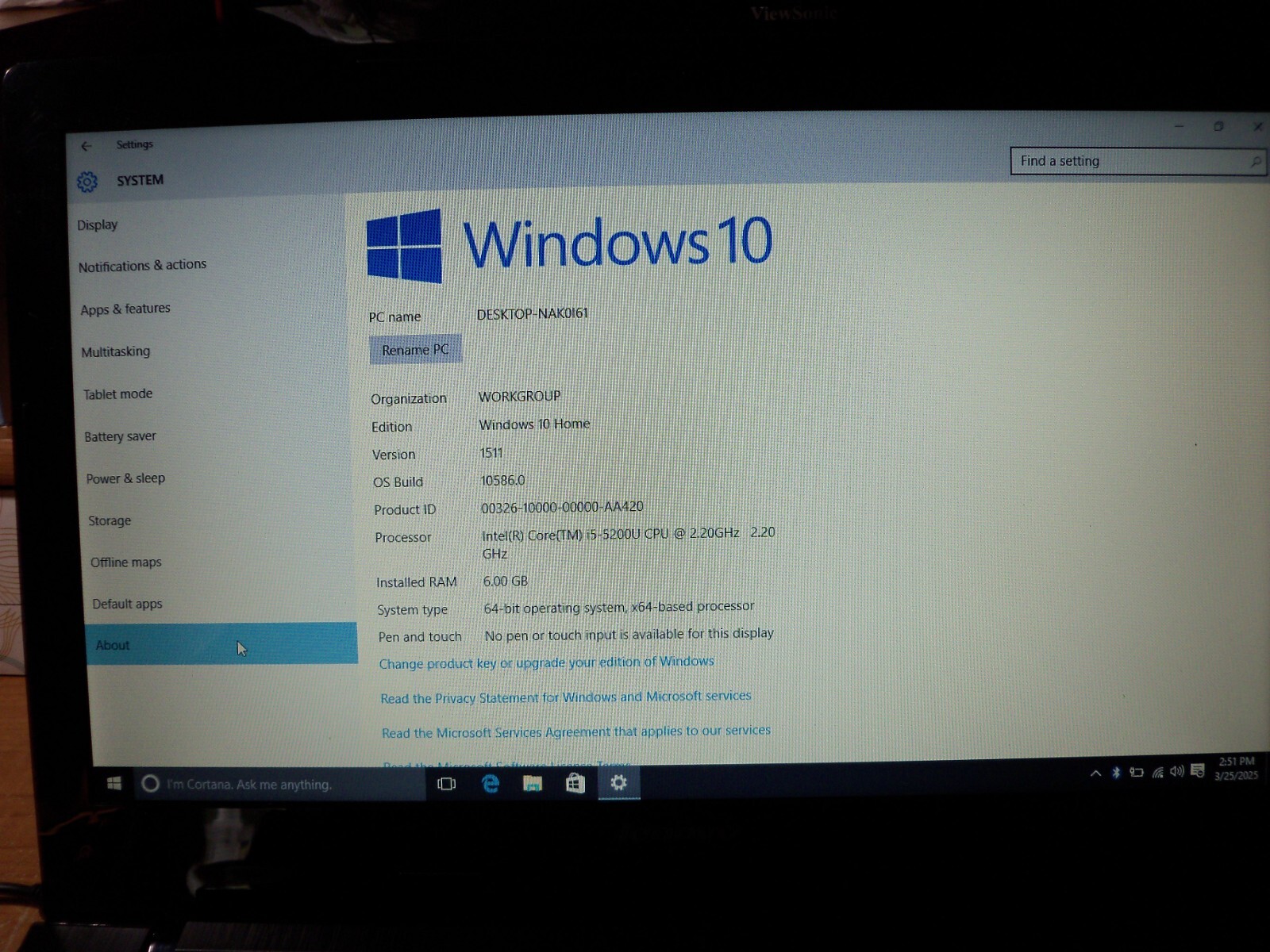Screen dimensions: 1270x952
Task: Click the Windows 10 Home edition value
Action: 534,424
